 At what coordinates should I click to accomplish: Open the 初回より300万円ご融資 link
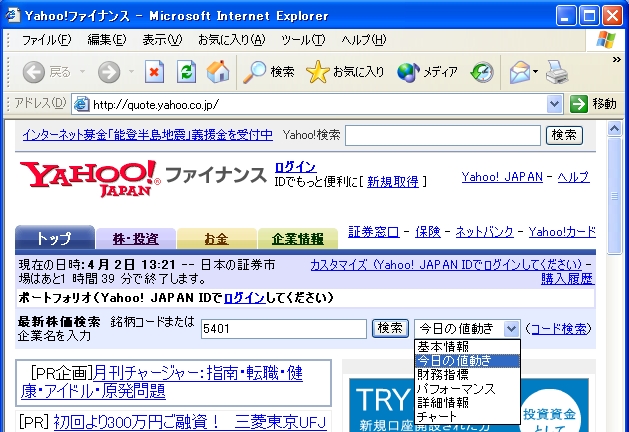[x=190, y=422]
